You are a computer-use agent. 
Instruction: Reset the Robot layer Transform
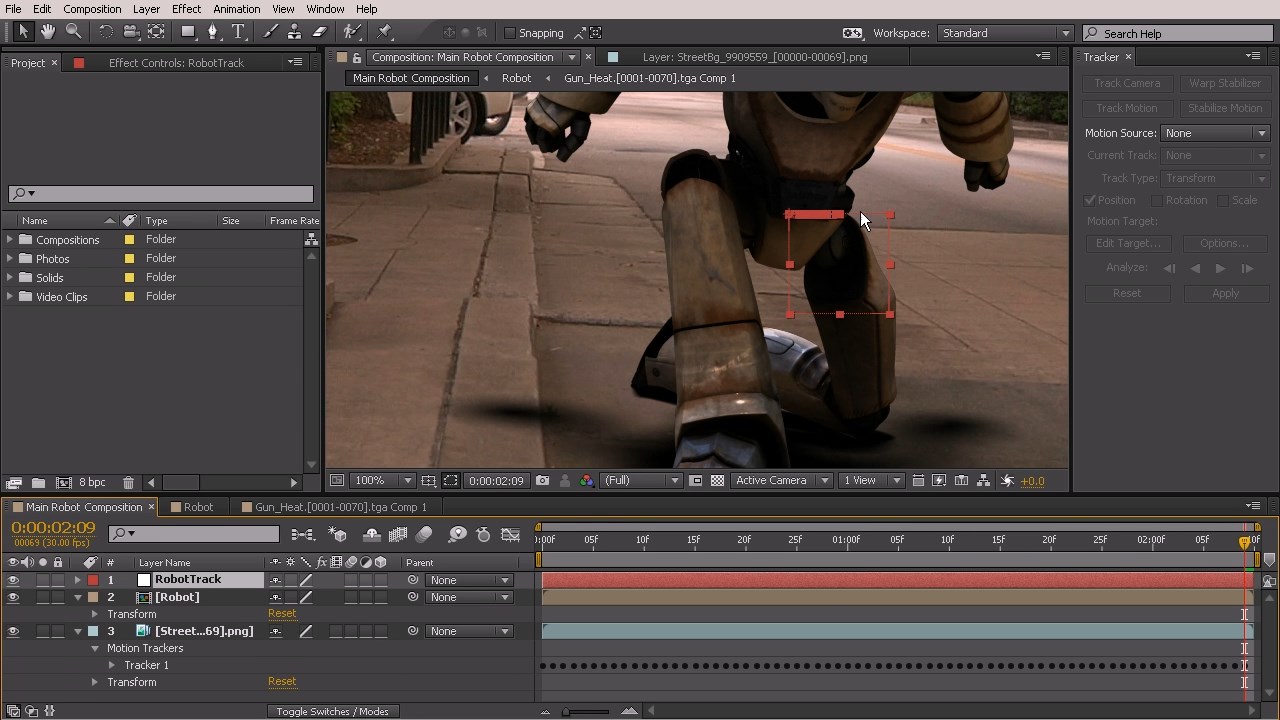pos(282,614)
